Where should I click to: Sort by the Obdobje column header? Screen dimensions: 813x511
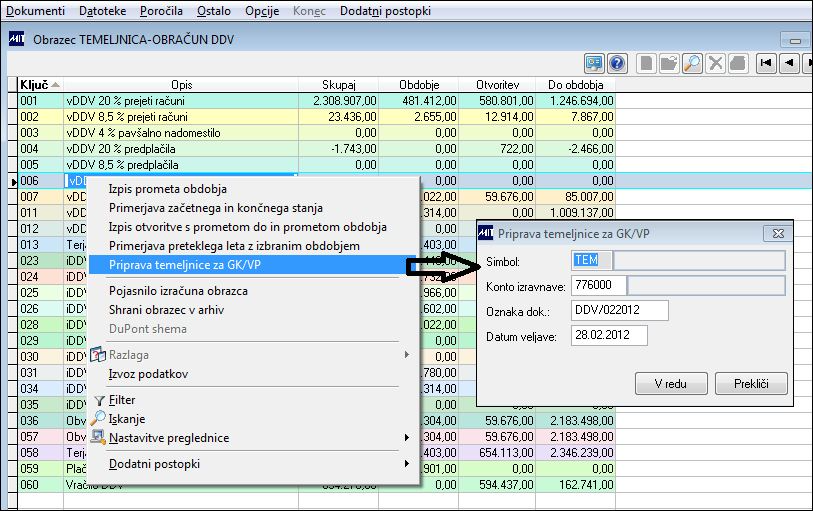[419, 85]
